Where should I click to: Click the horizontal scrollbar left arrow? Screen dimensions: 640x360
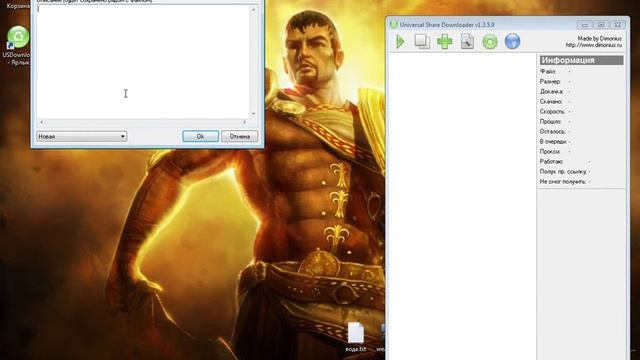point(41,122)
